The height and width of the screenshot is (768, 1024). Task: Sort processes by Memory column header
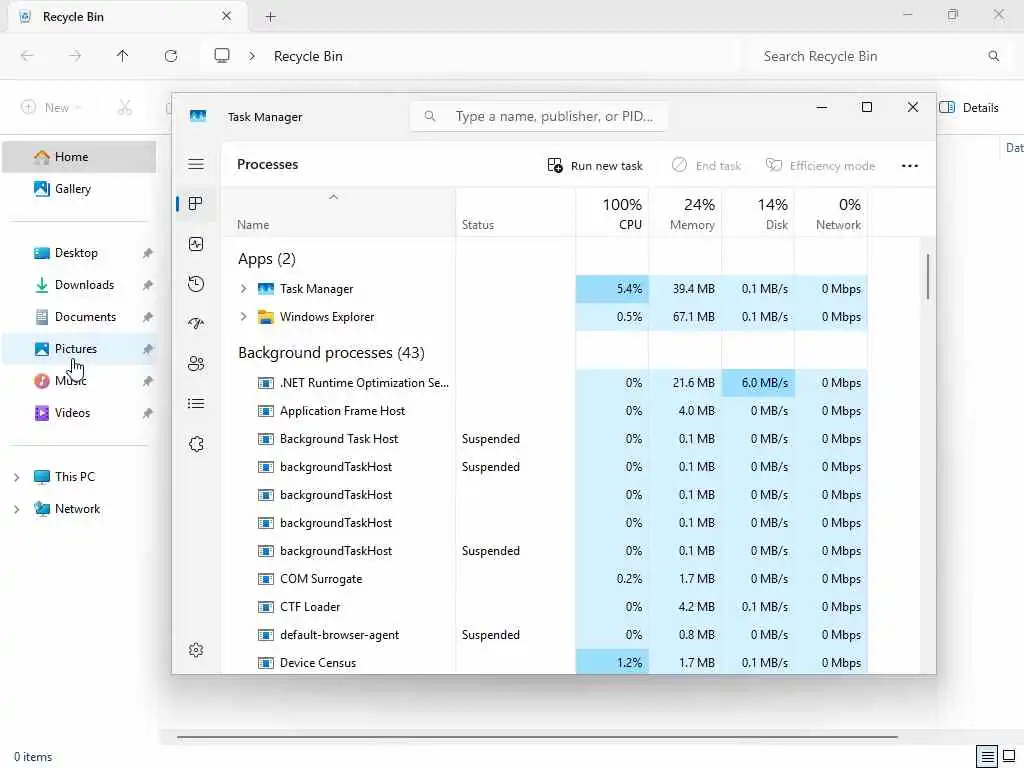click(x=686, y=214)
